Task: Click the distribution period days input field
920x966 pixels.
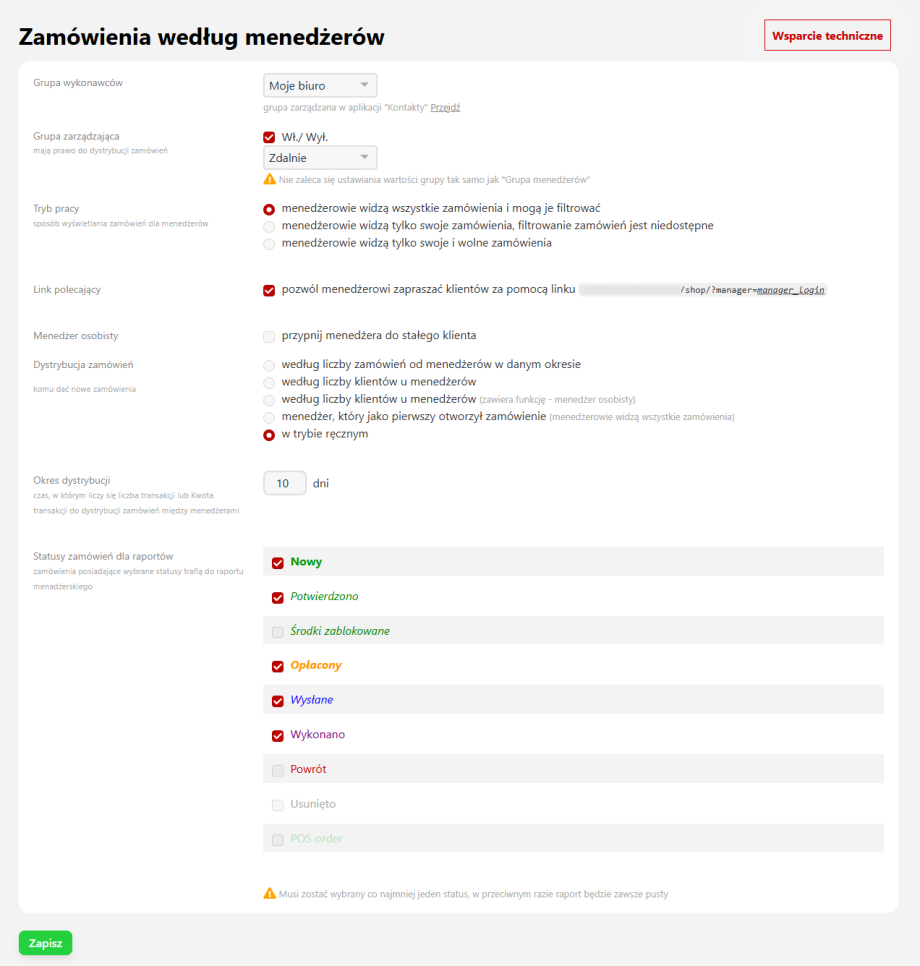Action: click(x=285, y=484)
